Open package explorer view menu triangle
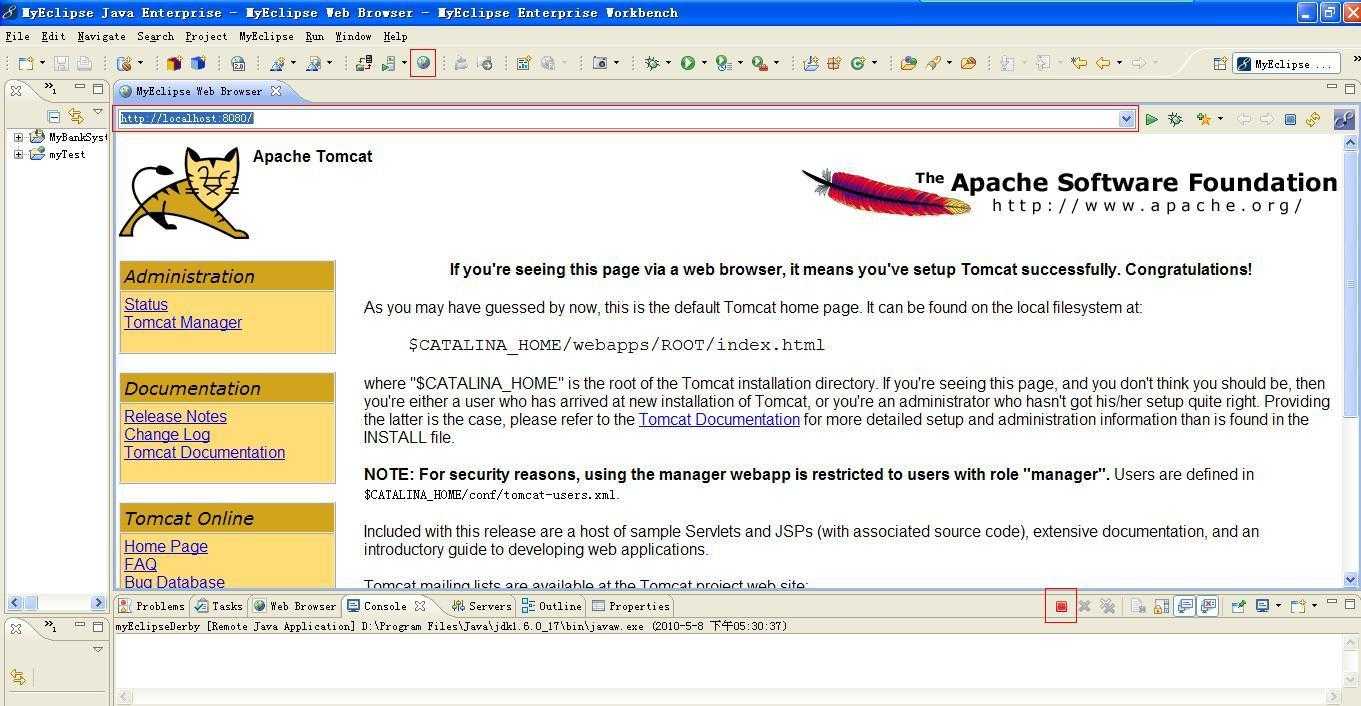 click(98, 113)
